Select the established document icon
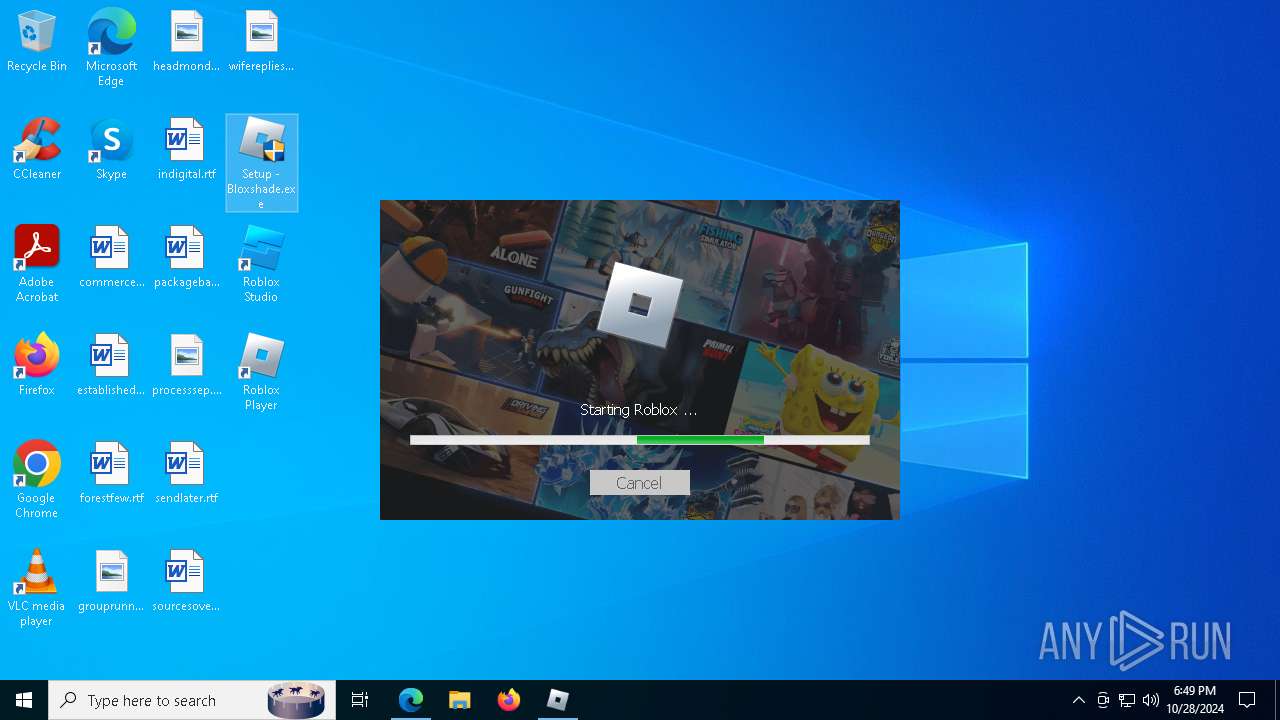The width and height of the screenshot is (1280, 720). tap(111, 366)
